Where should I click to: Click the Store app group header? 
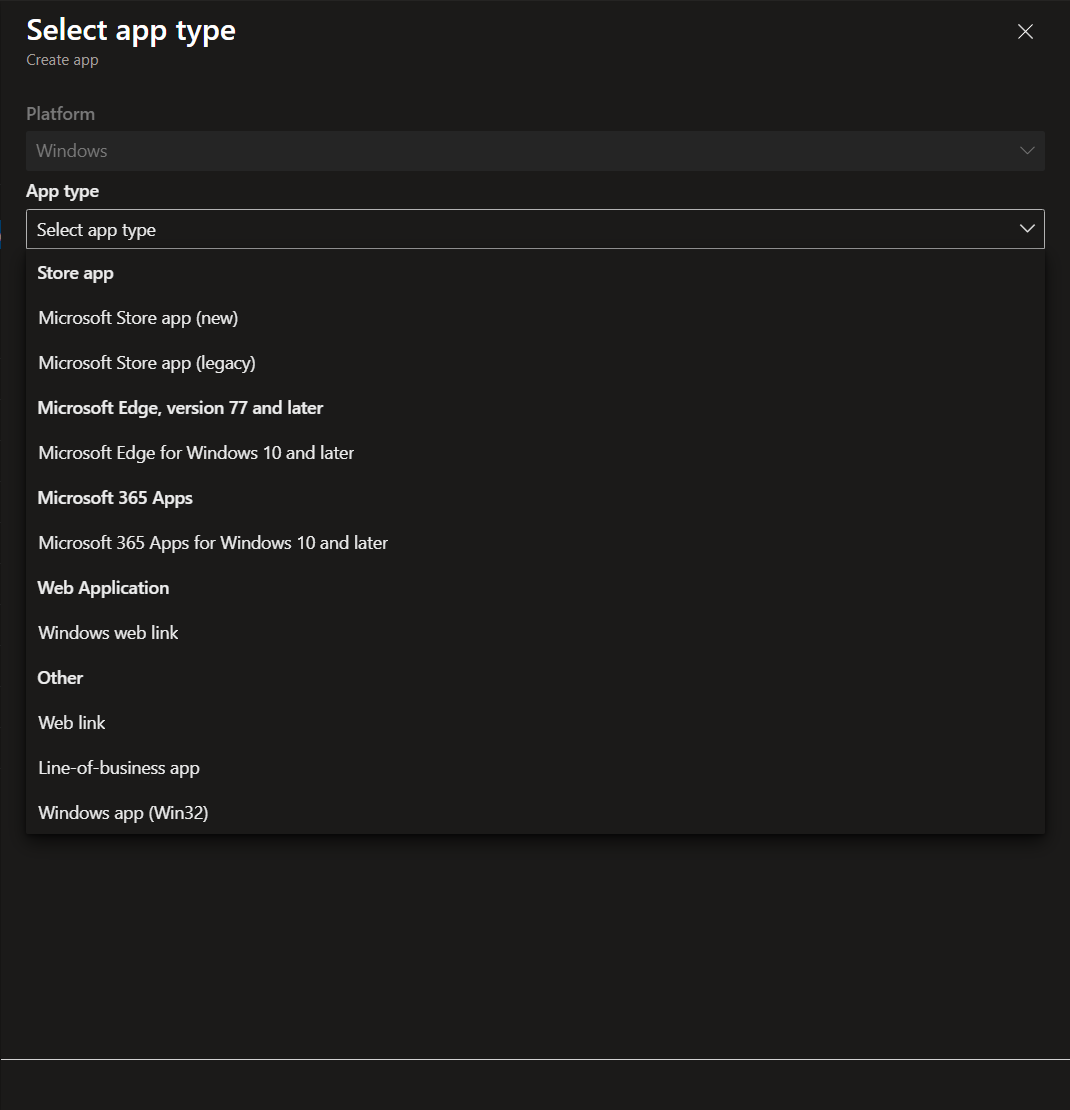tap(75, 273)
